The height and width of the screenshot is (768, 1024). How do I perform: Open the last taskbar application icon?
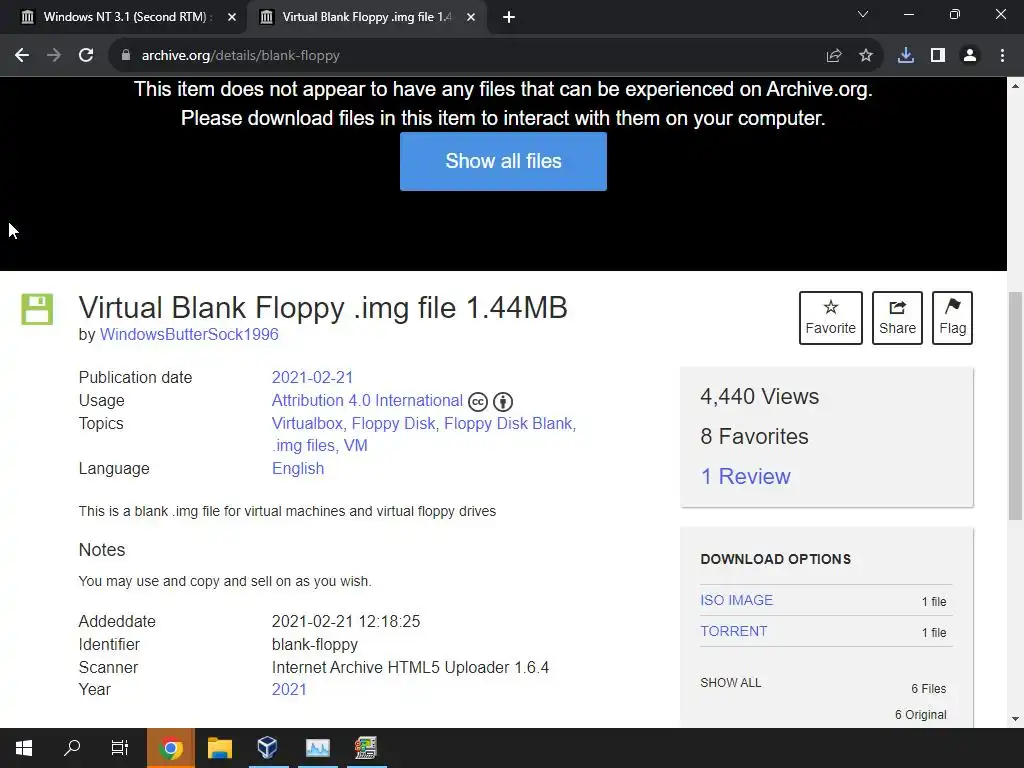click(x=366, y=748)
